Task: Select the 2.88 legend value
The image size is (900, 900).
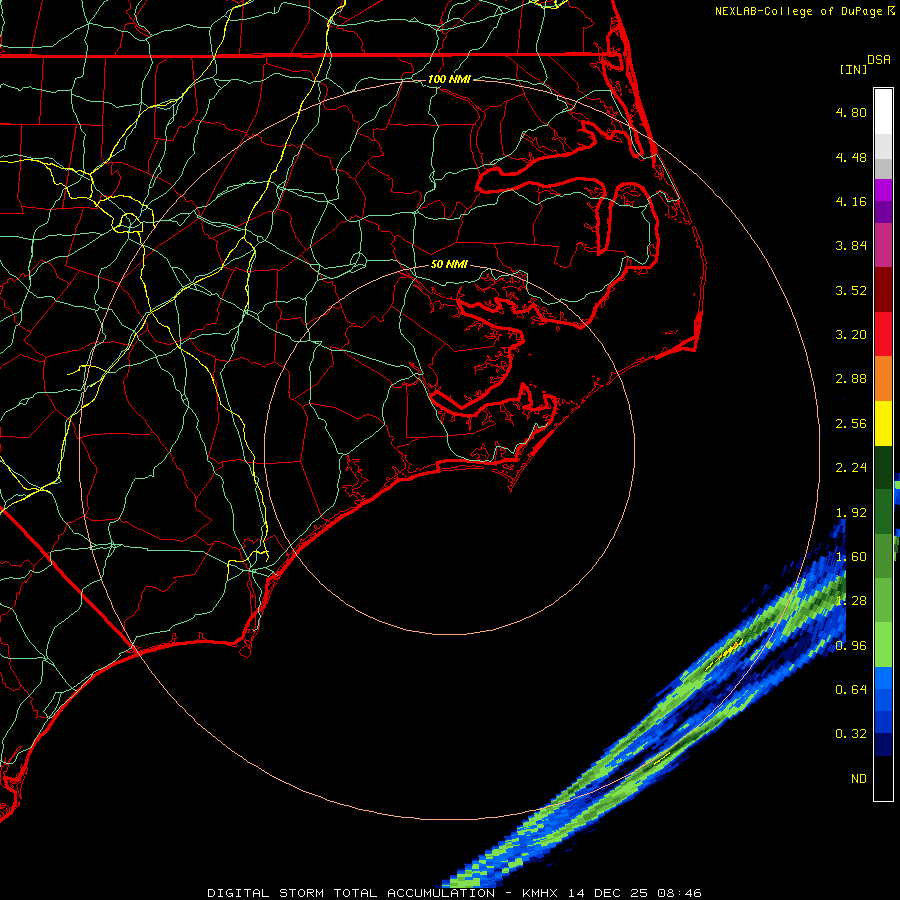Action: (851, 378)
